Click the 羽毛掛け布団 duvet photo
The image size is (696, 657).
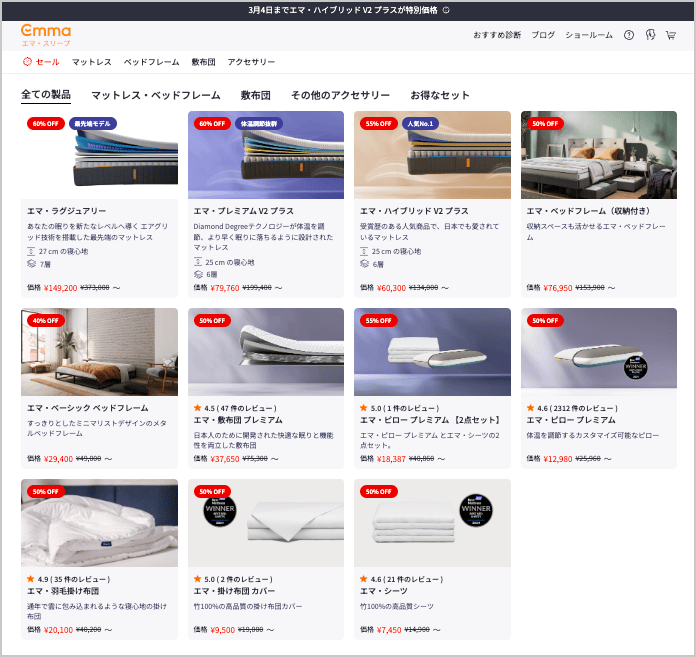(x=99, y=523)
